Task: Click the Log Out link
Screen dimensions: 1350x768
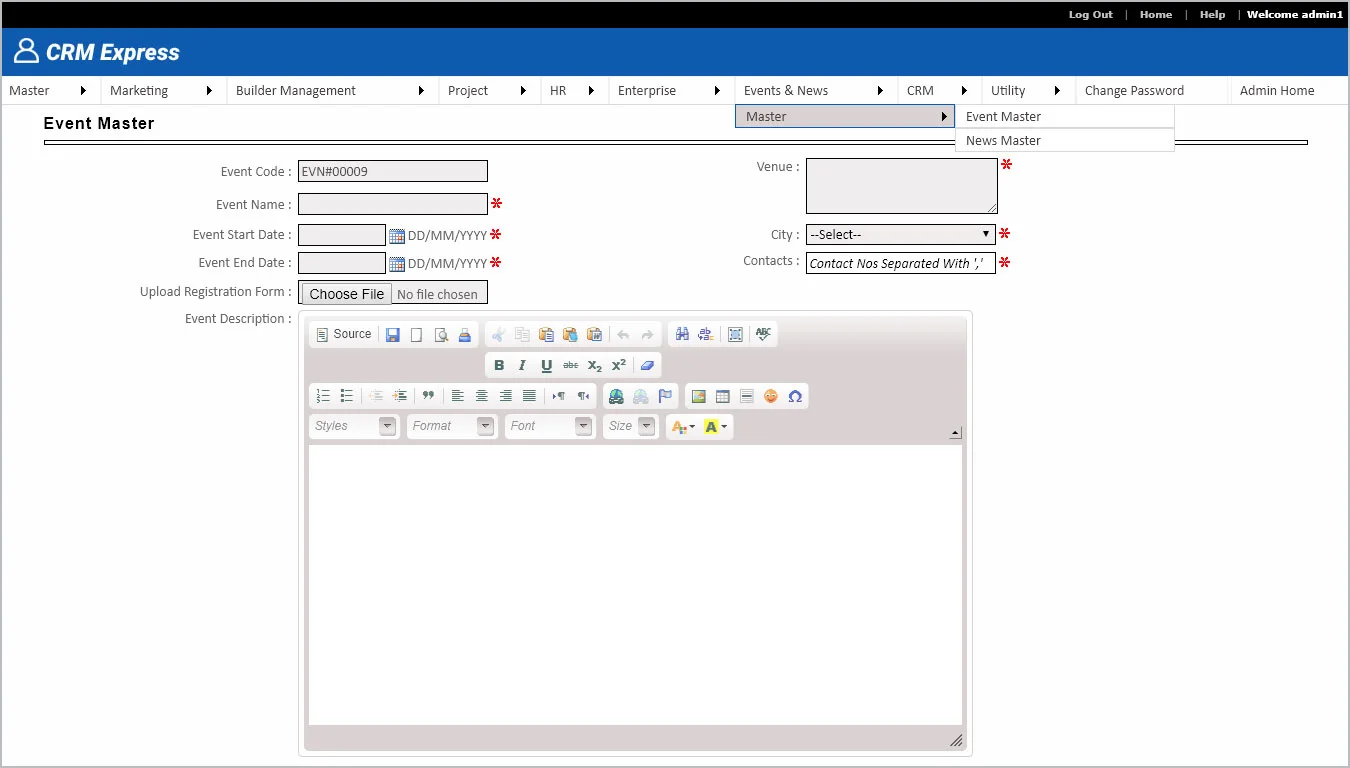Action: pos(1091,14)
